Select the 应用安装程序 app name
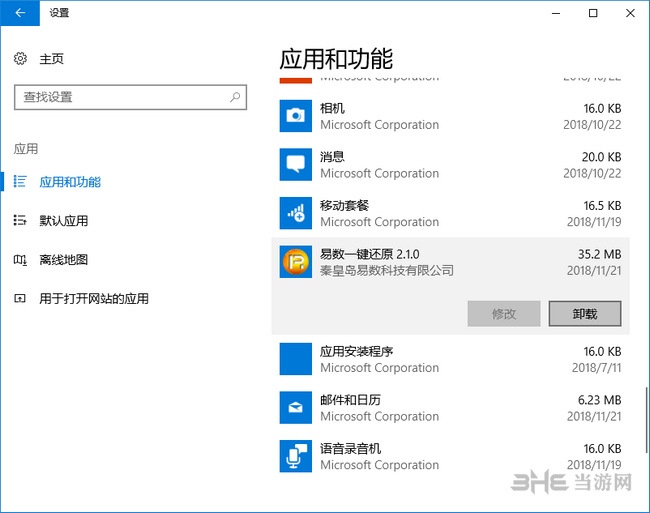 [x=356, y=351]
